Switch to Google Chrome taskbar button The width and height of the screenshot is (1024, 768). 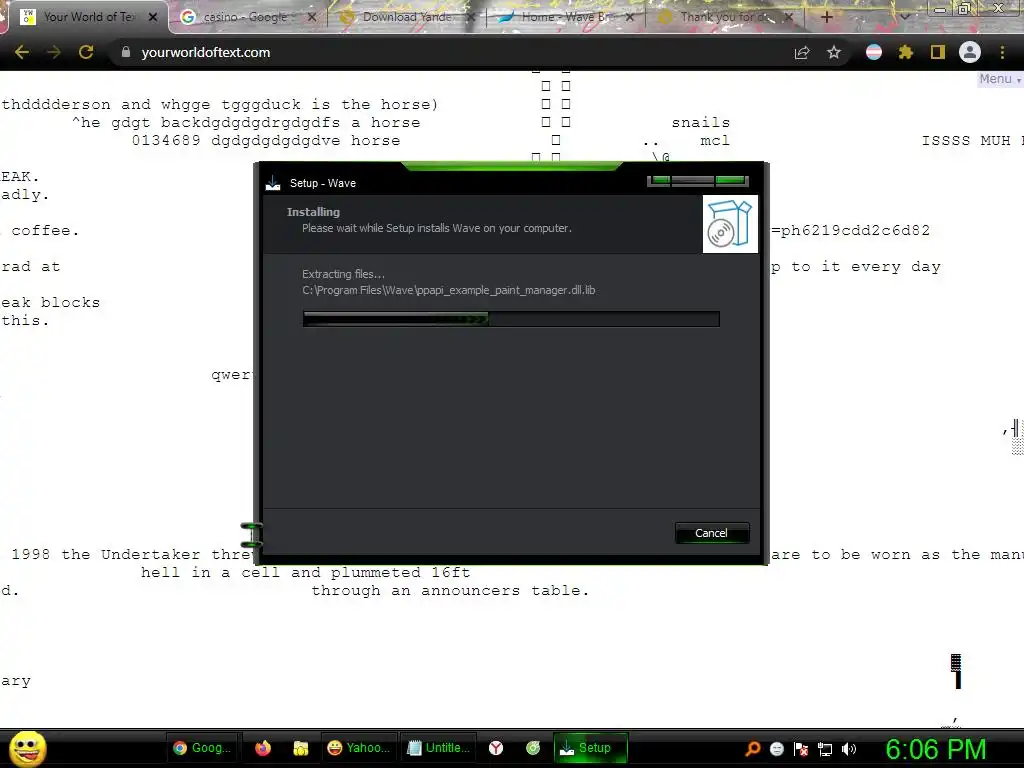coord(202,748)
